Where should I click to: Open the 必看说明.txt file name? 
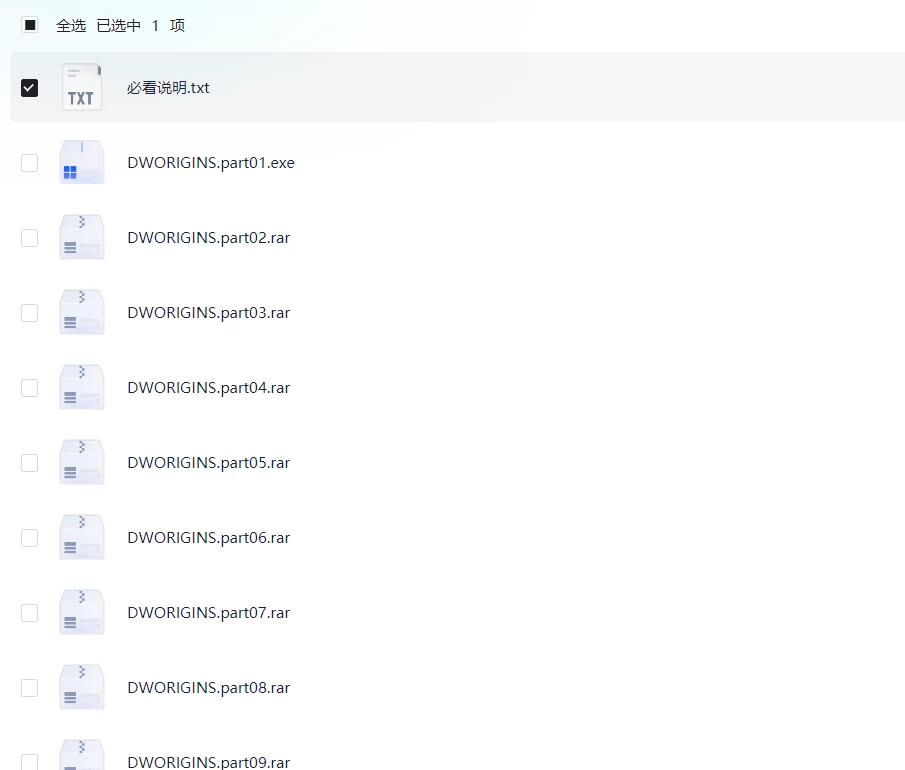tap(168, 88)
